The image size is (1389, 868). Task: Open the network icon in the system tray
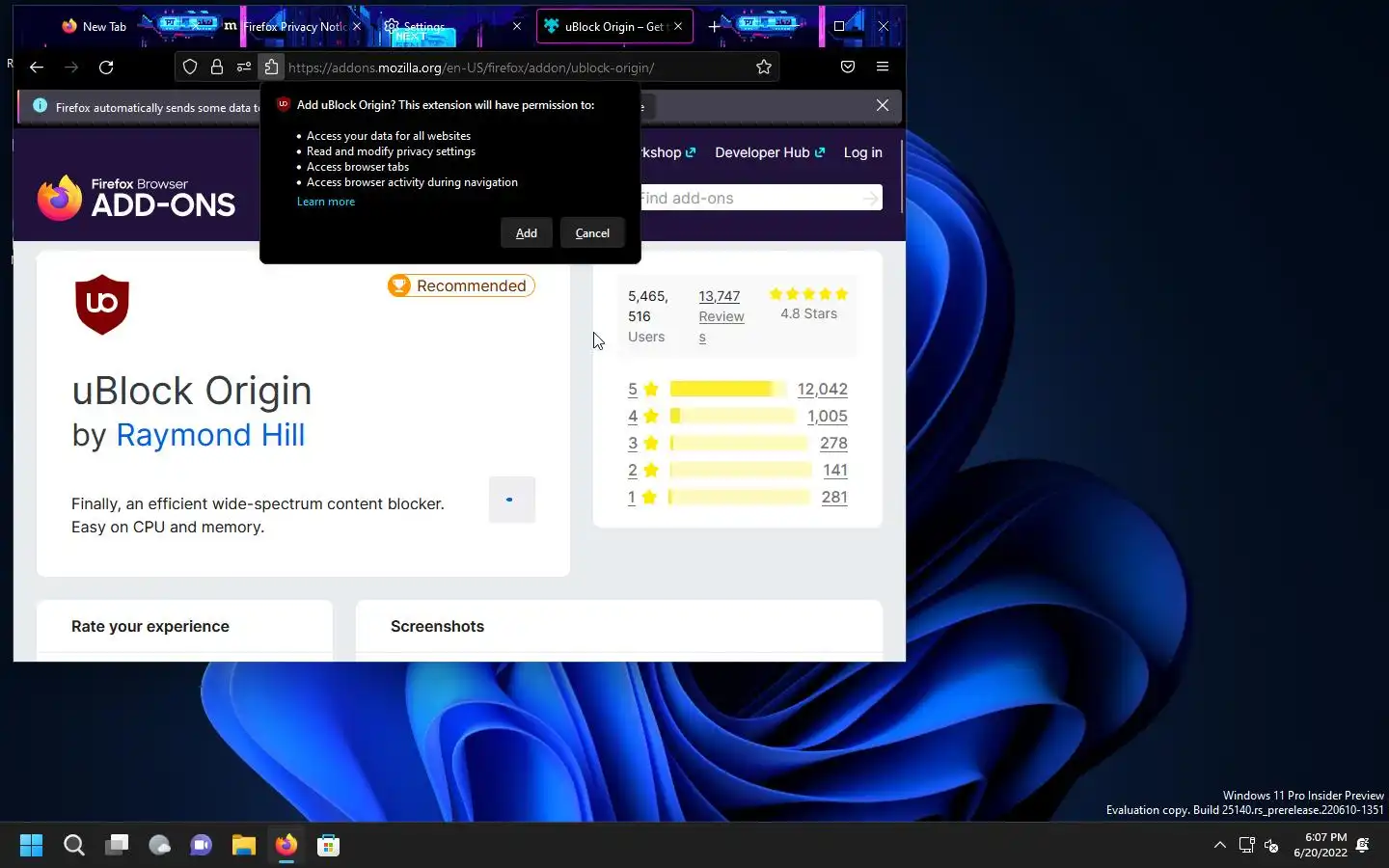tap(1246, 846)
